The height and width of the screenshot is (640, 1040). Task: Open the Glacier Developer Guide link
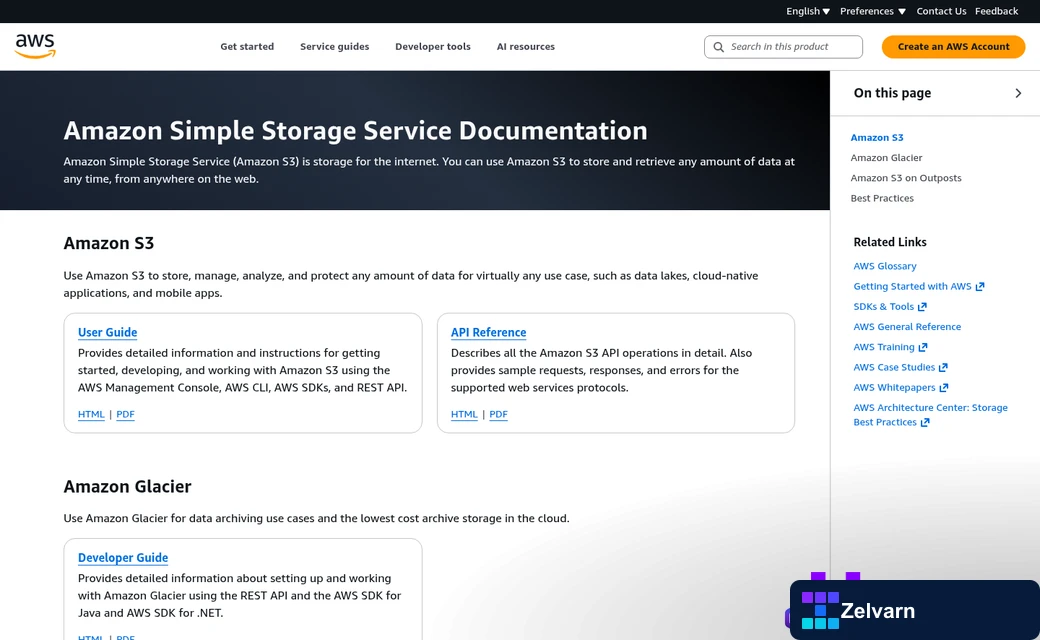tap(123, 558)
